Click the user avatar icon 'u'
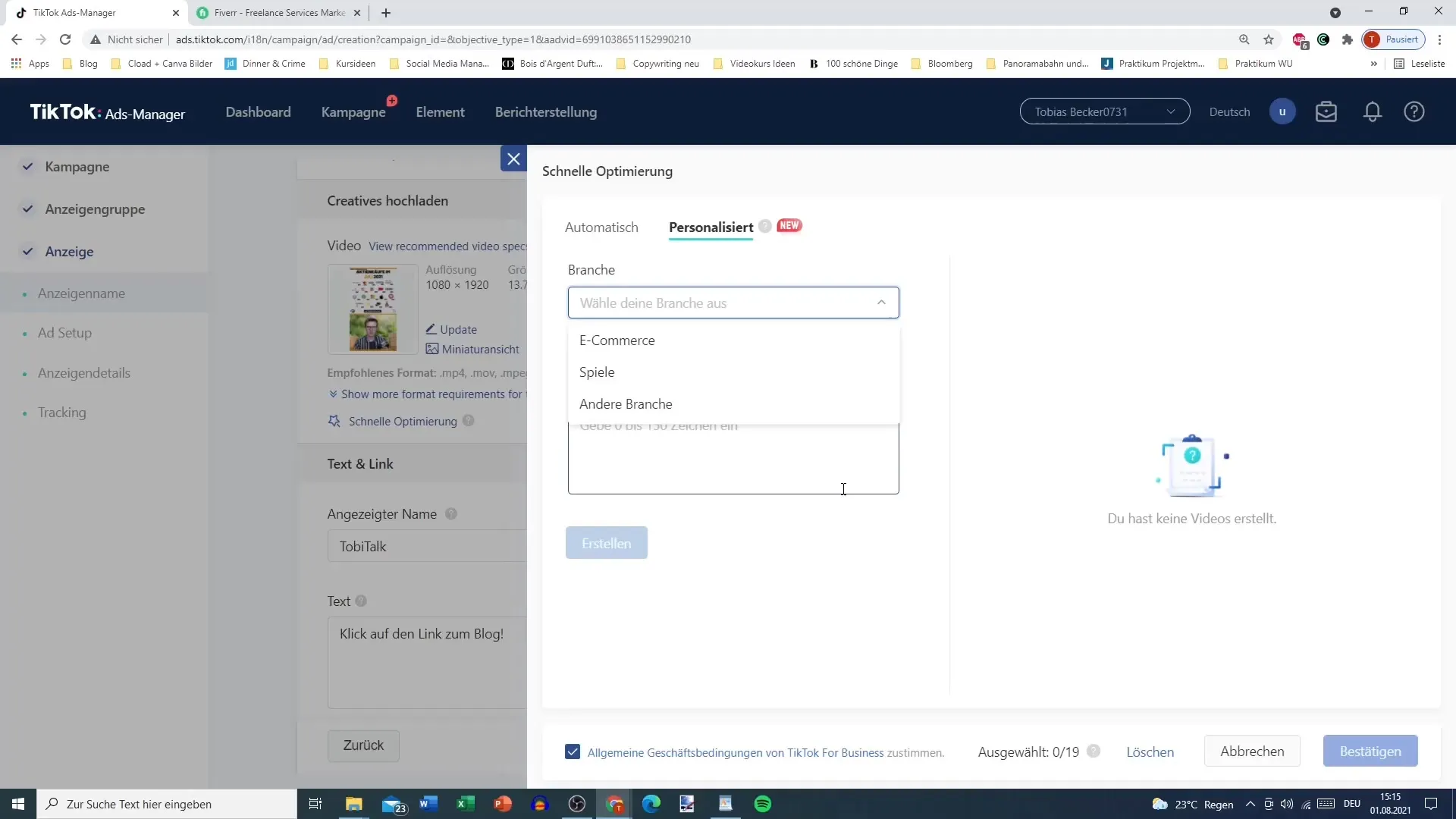 point(1282,112)
